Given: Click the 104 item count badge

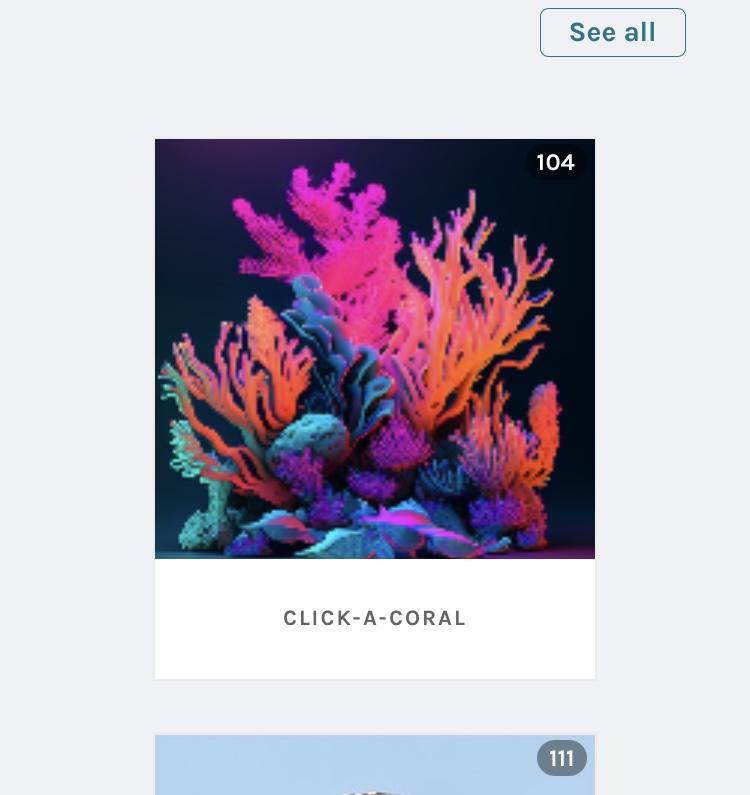Looking at the screenshot, I should (555, 163).
